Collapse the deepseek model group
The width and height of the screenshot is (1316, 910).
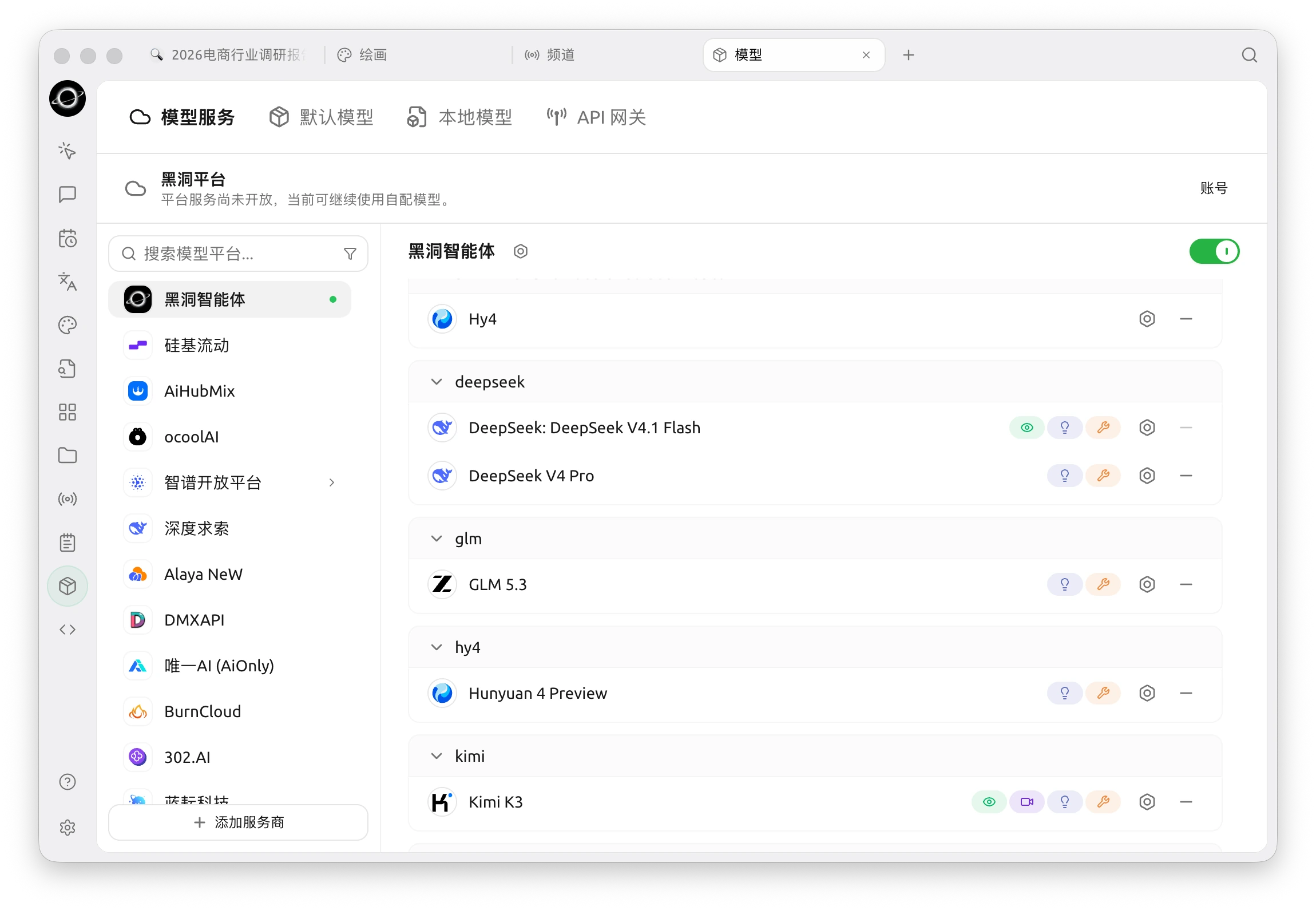click(x=437, y=382)
